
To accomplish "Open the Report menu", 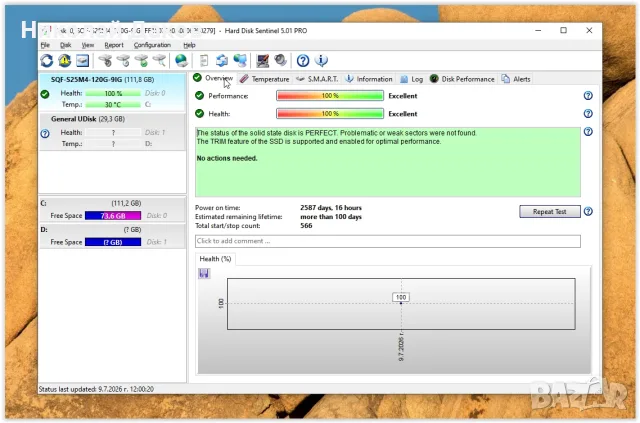I will click(114, 45).
